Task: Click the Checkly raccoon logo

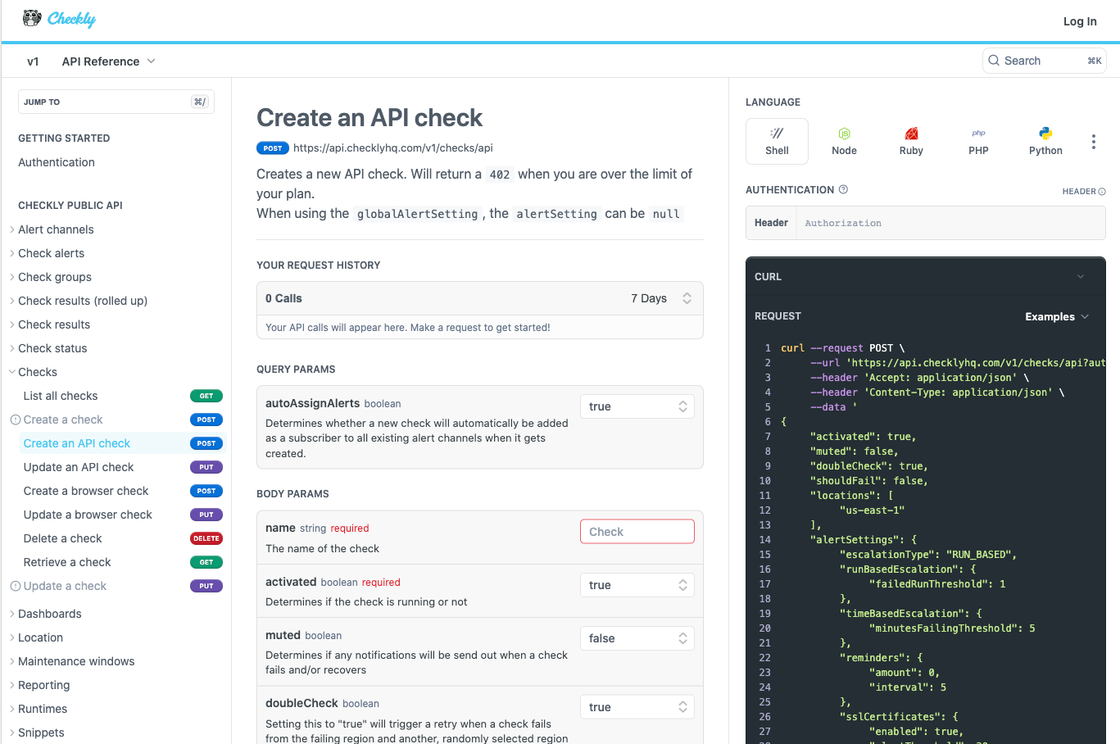Action: [x=33, y=18]
